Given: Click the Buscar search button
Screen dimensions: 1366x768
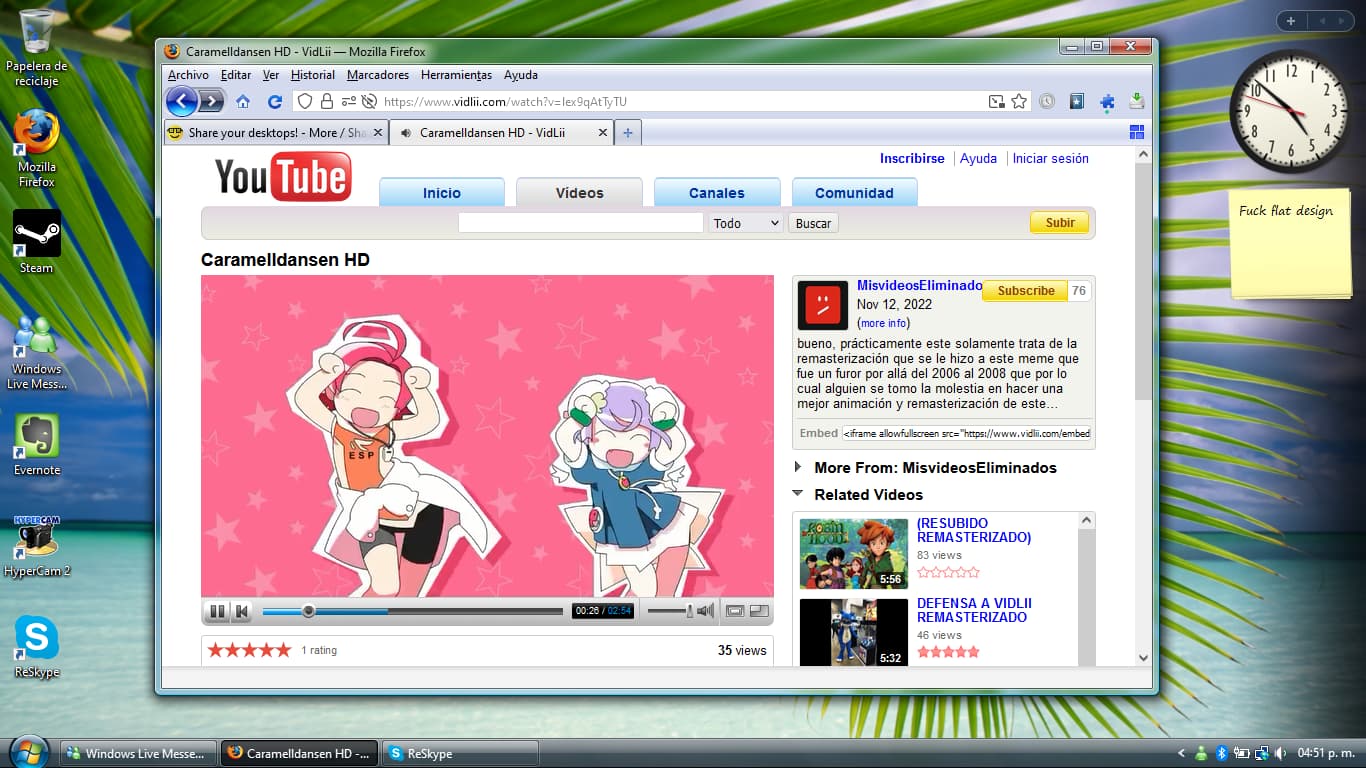Looking at the screenshot, I should click(x=813, y=223).
